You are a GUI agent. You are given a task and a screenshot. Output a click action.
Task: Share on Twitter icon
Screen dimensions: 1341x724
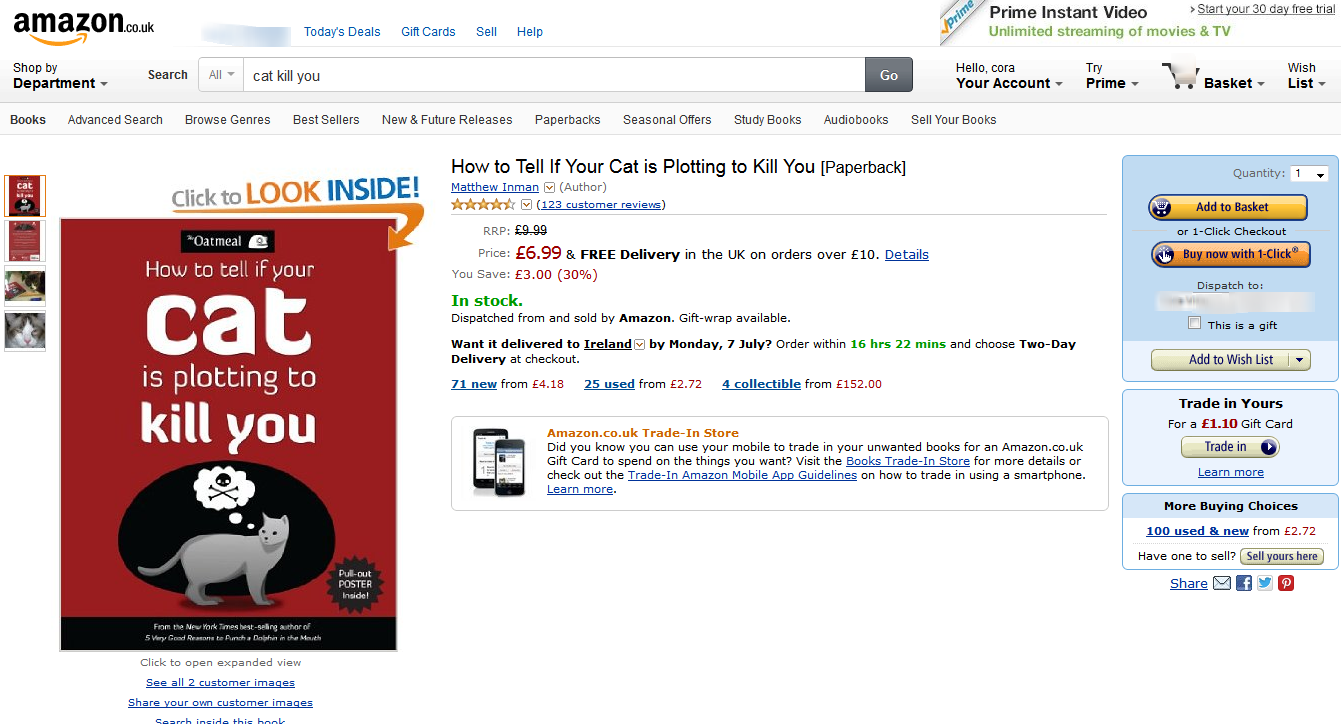pyautogui.click(x=1265, y=583)
